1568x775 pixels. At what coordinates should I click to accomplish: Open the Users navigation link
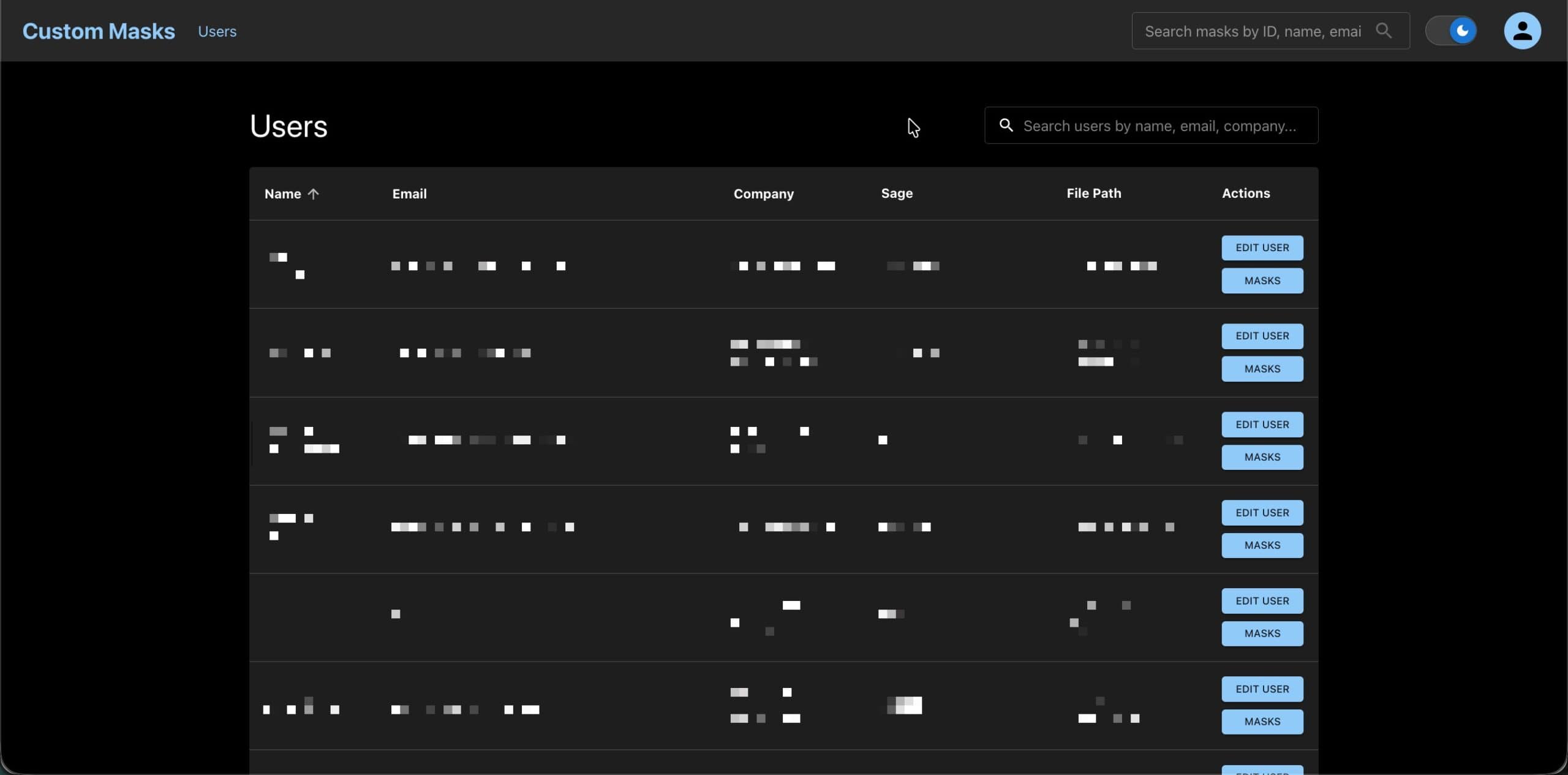[217, 31]
